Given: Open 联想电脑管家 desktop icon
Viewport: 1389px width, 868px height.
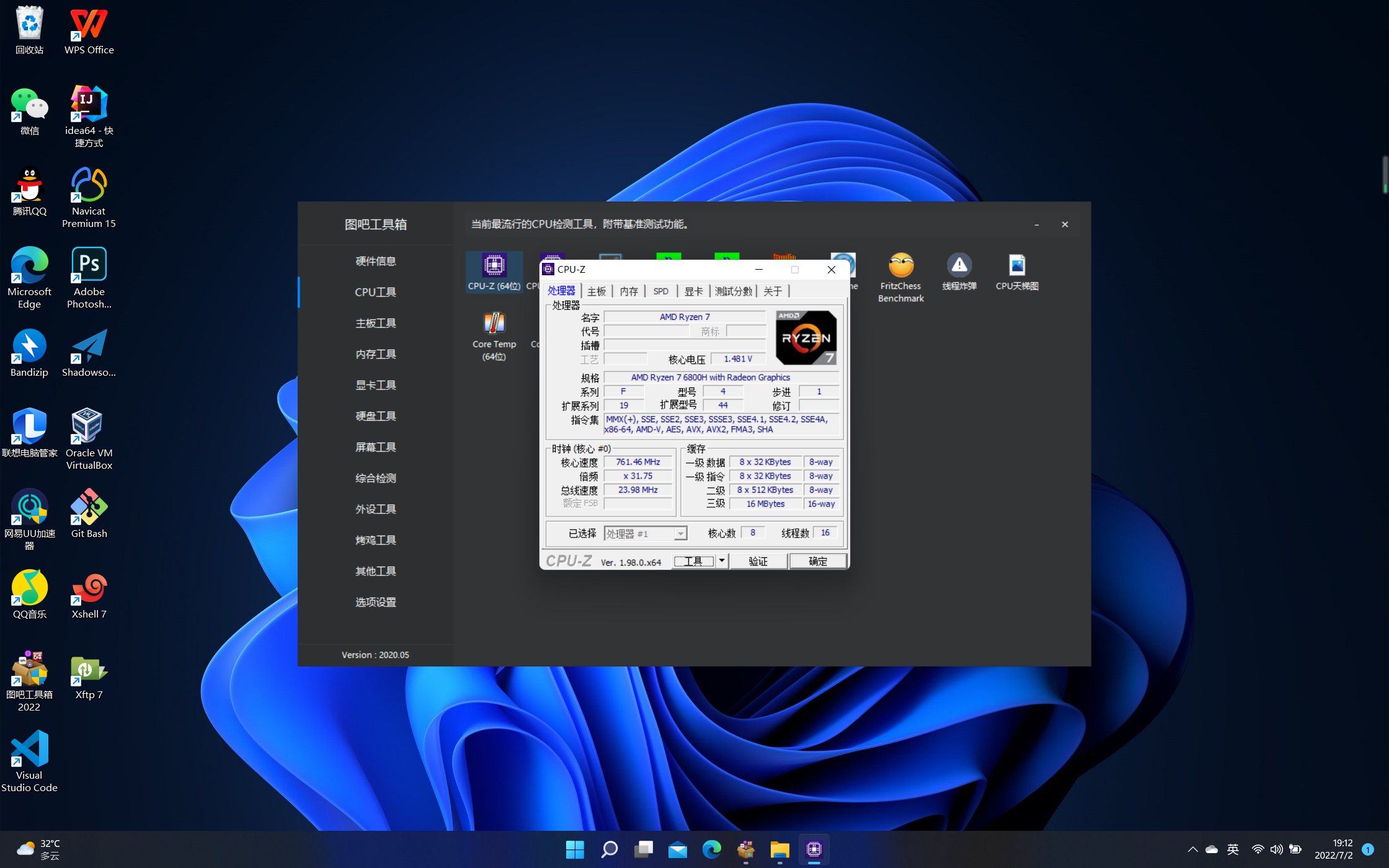Looking at the screenshot, I should (x=29, y=433).
